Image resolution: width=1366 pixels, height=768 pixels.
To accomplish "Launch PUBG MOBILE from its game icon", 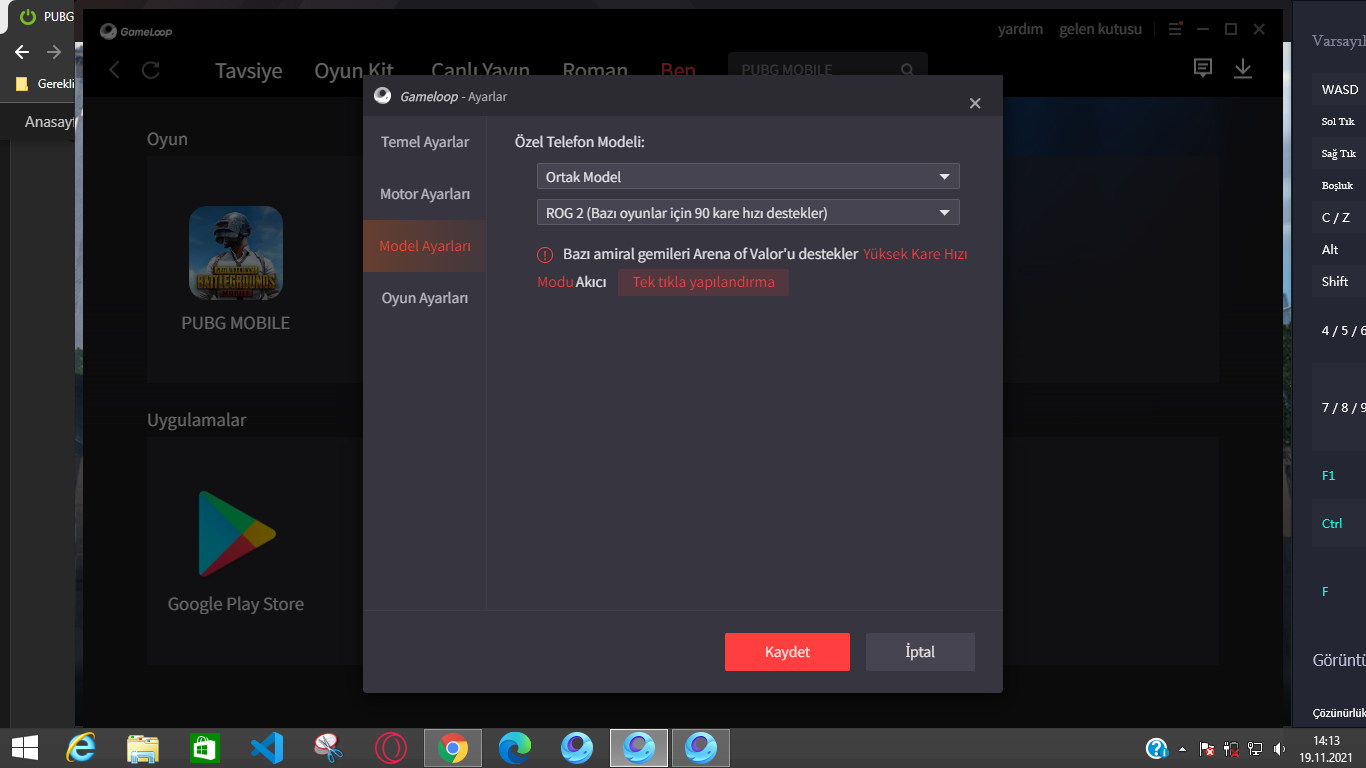I will (236, 252).
